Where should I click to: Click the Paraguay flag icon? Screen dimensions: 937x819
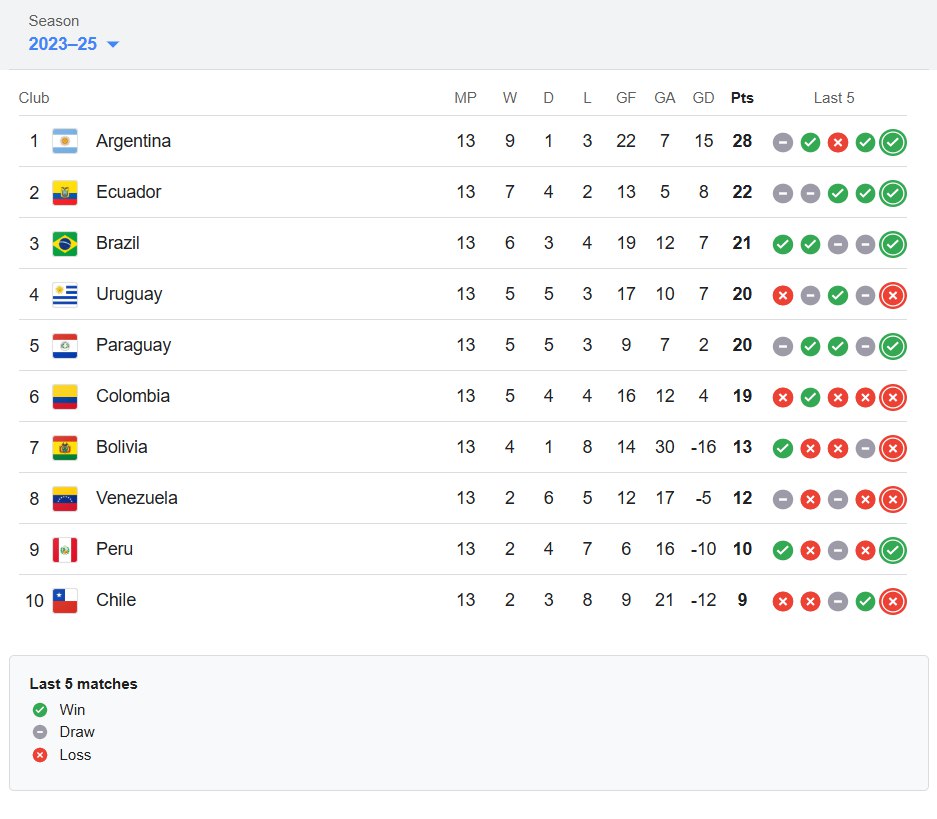point(65,345)
